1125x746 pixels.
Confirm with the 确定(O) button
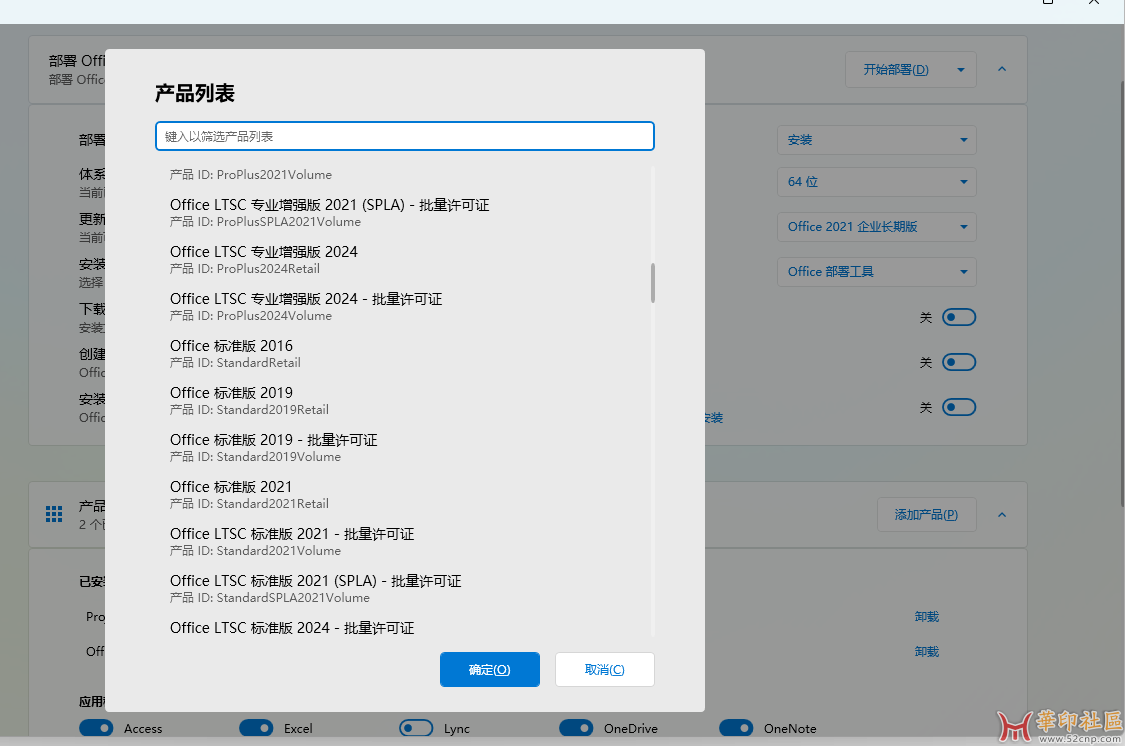click(489, 669)
